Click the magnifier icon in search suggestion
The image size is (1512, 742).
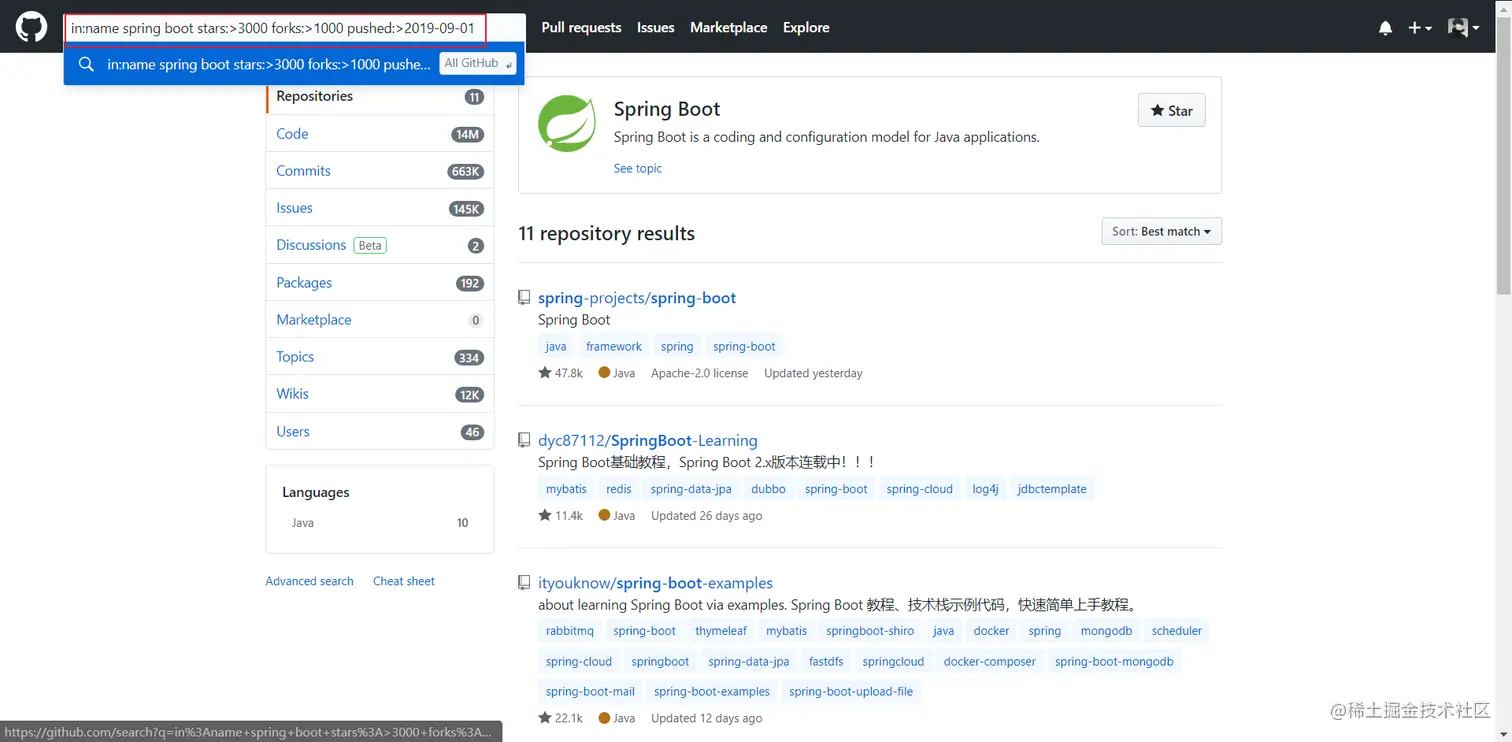click(87, 64)
